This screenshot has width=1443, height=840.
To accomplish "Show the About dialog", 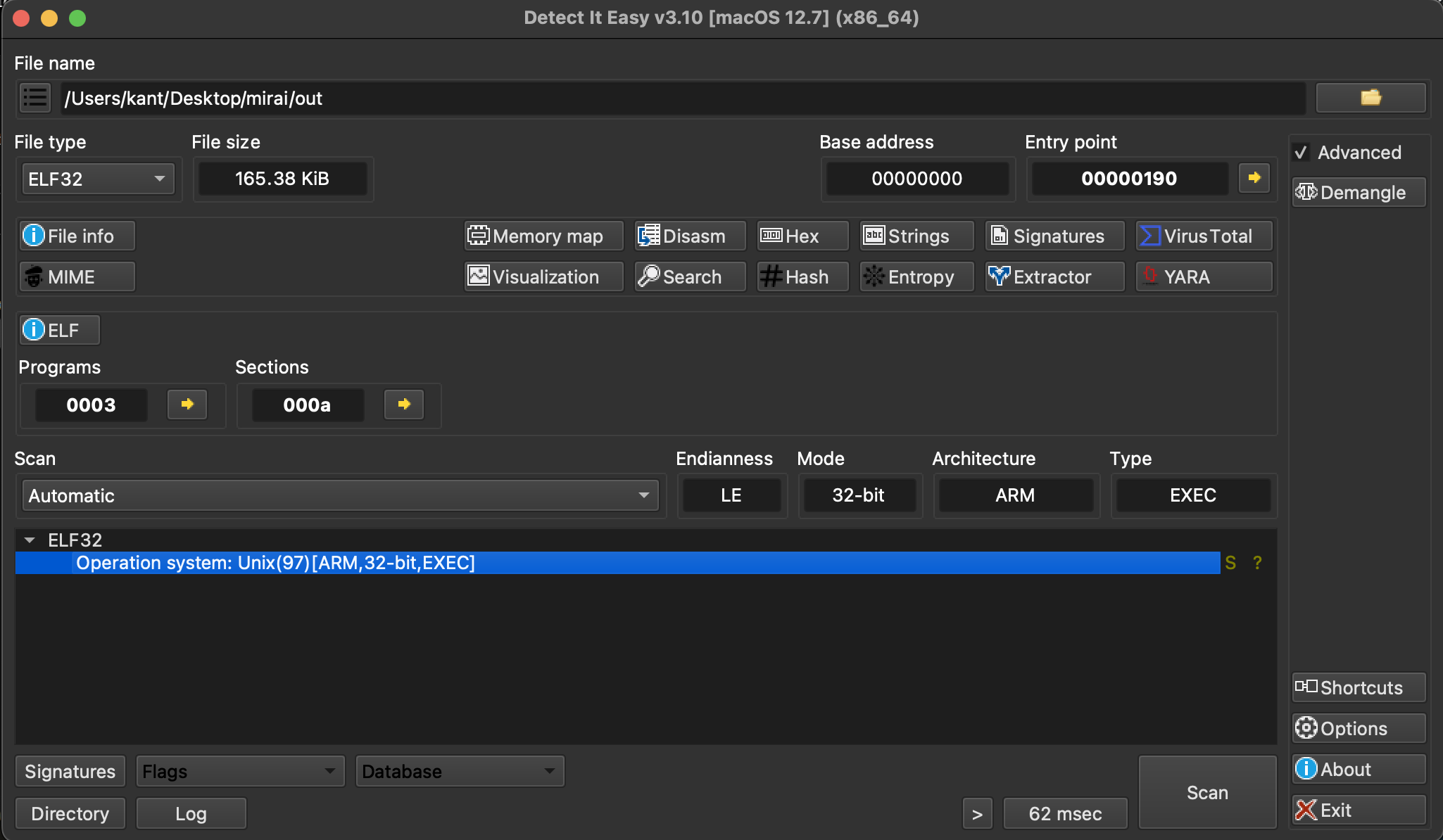I will point(1359,769).
